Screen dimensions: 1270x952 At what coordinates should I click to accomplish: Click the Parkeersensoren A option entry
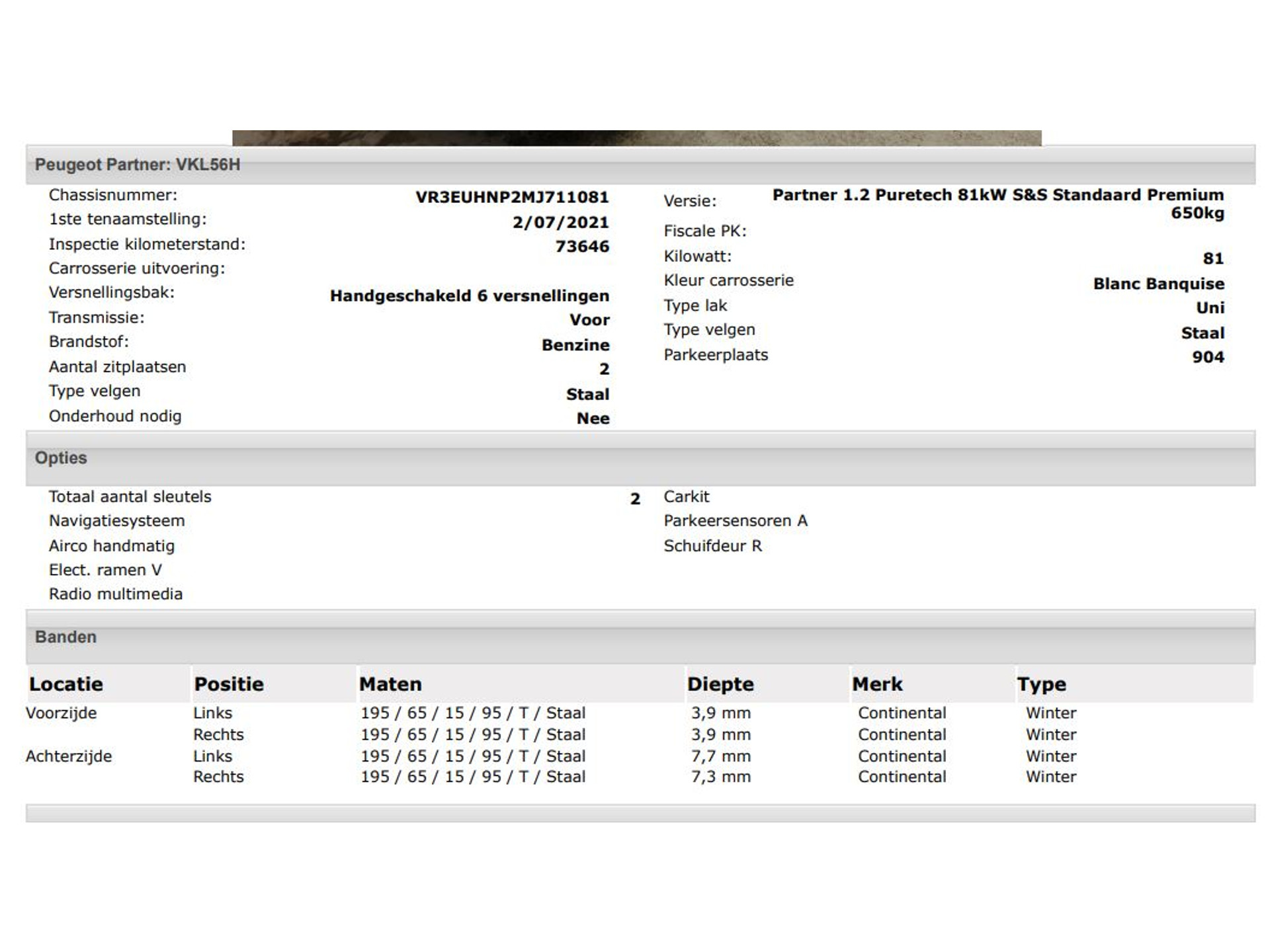736,521
